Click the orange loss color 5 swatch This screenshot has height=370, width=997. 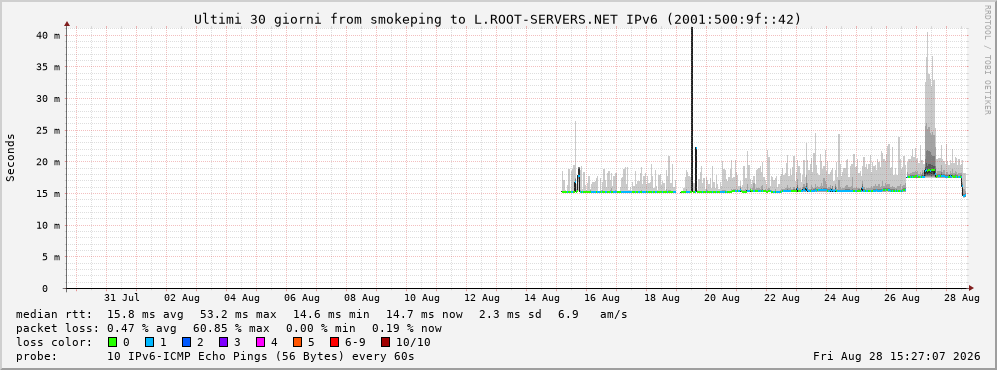coord(298,342)
